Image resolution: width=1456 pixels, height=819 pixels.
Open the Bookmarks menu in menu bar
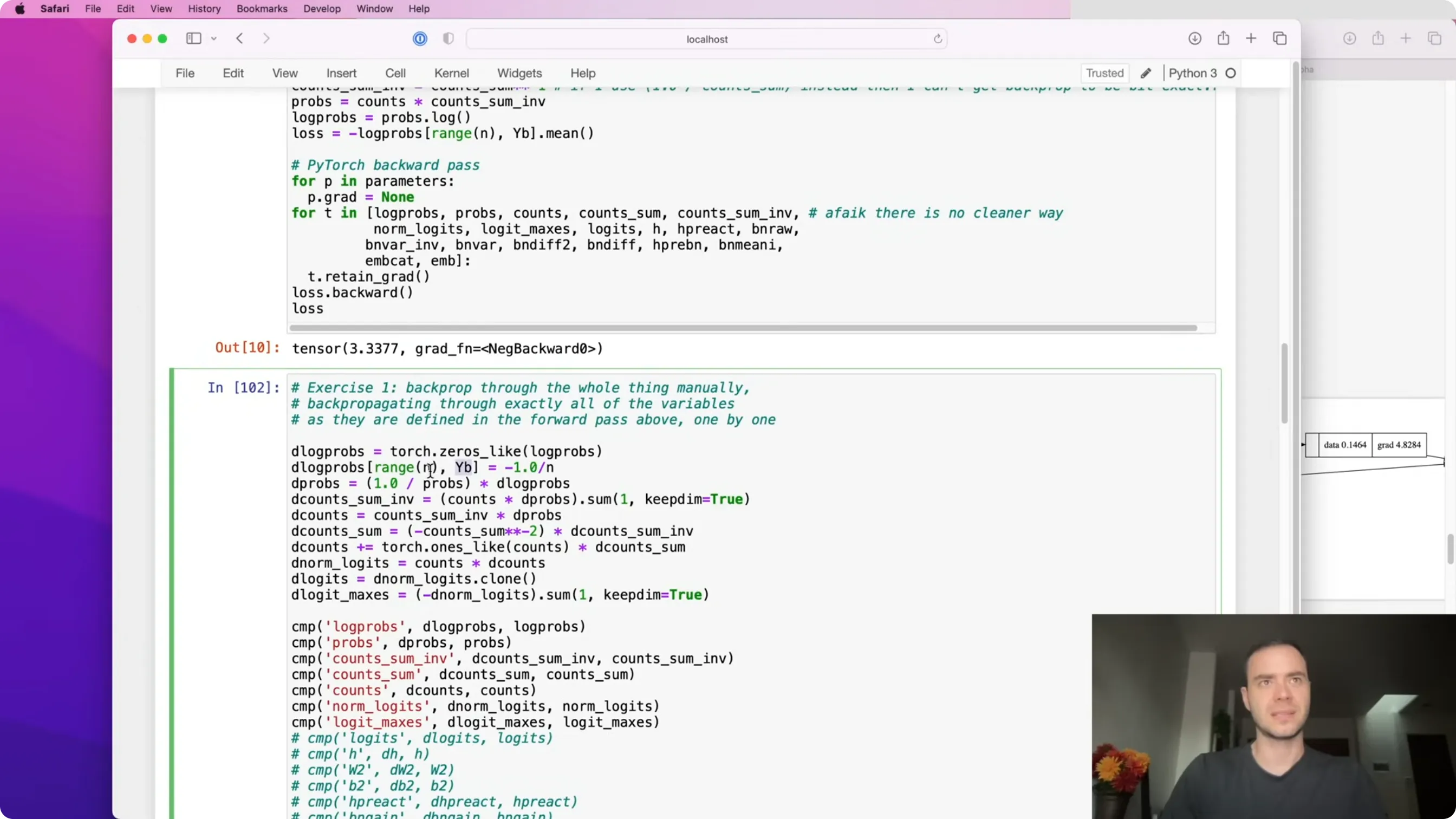262,9
